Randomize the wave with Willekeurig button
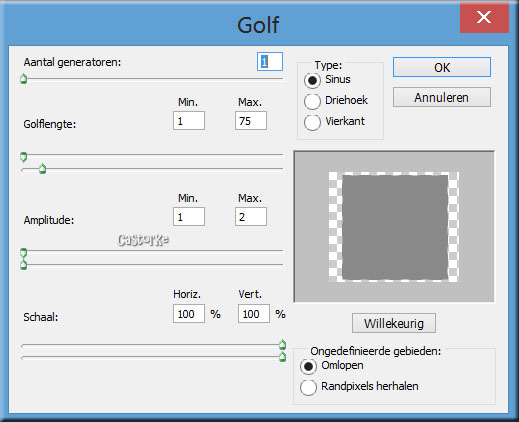The image size is (519, 422). 394,323
